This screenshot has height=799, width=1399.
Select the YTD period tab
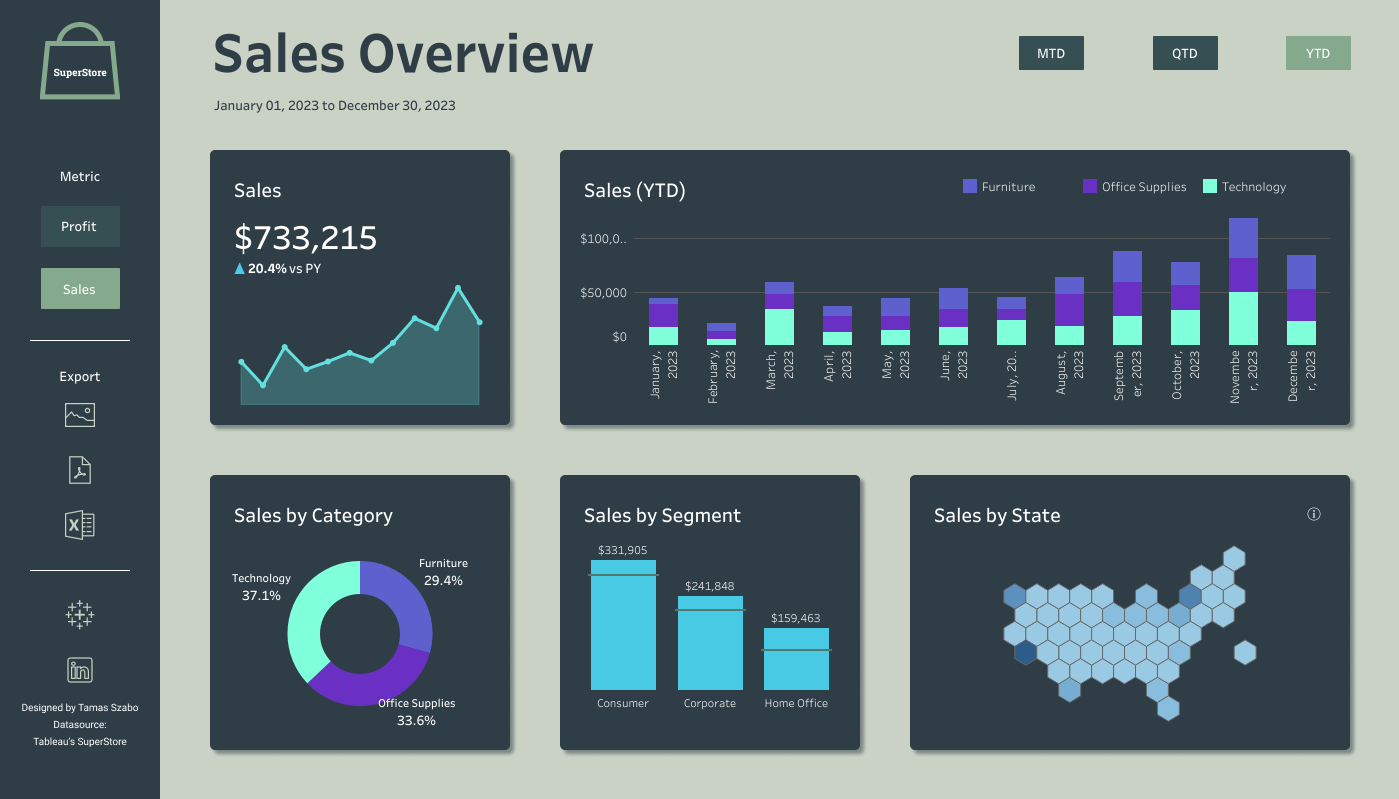pos(1318,53)
